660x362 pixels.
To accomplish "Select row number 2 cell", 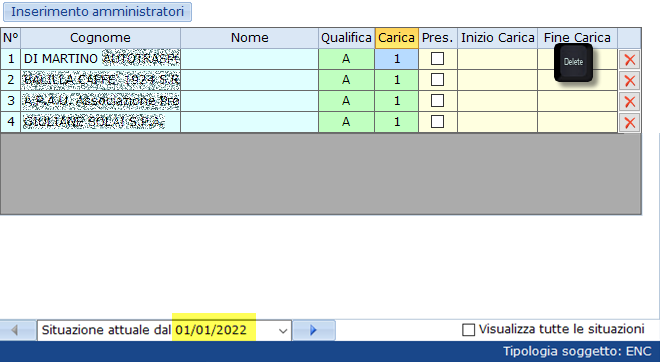I will 11,80.
